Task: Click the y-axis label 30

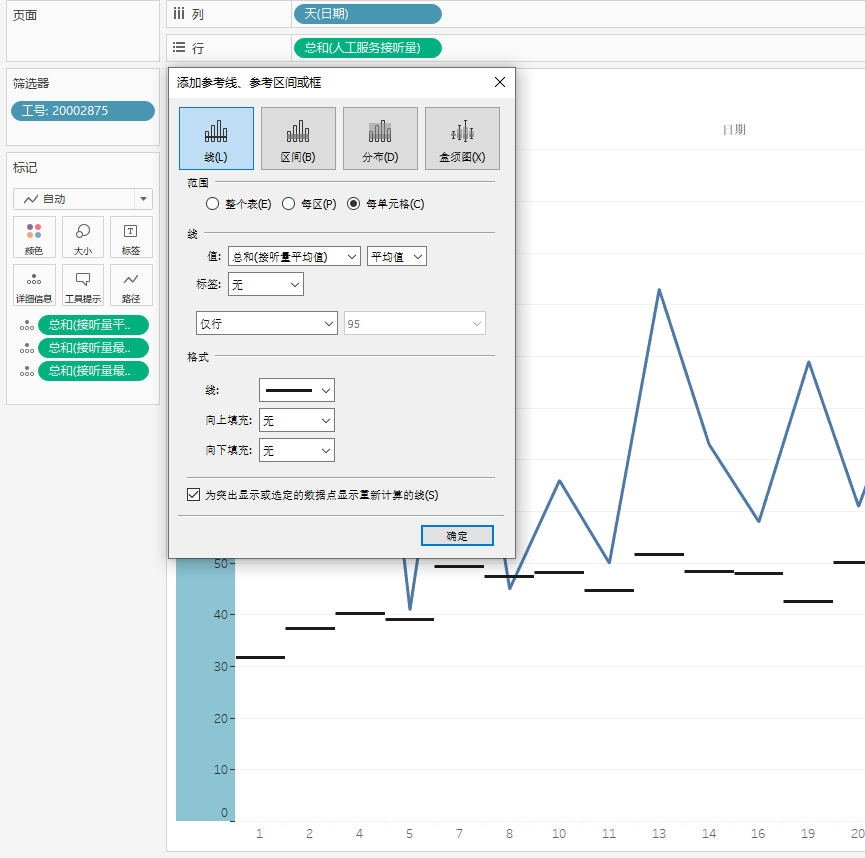Action: pos(221,667)
